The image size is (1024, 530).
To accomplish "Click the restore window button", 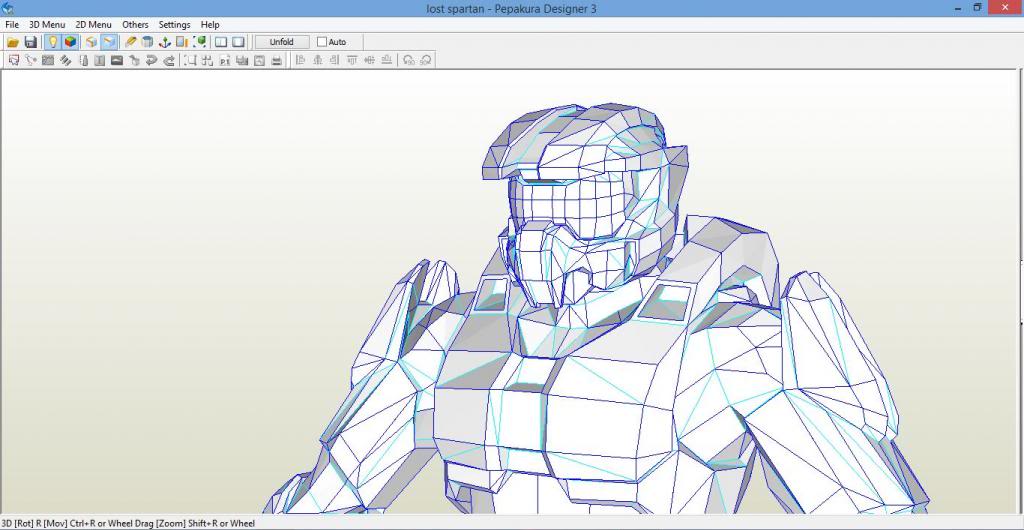I will pos(978,7).
